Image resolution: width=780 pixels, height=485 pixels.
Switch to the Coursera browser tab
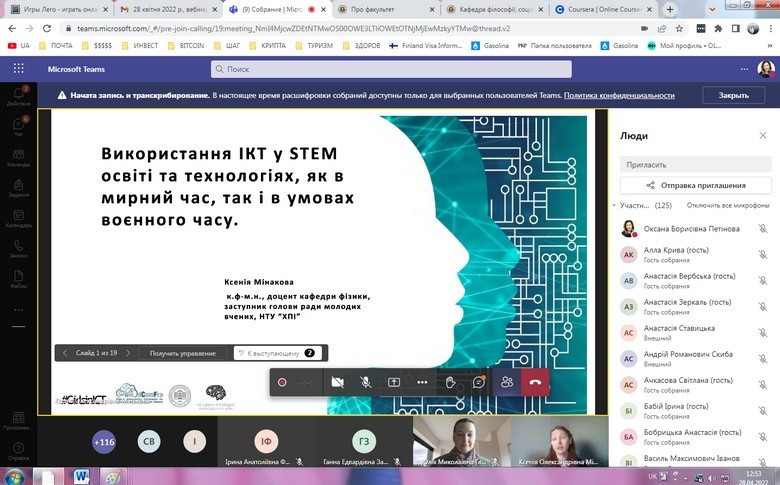tap(596, 8)
